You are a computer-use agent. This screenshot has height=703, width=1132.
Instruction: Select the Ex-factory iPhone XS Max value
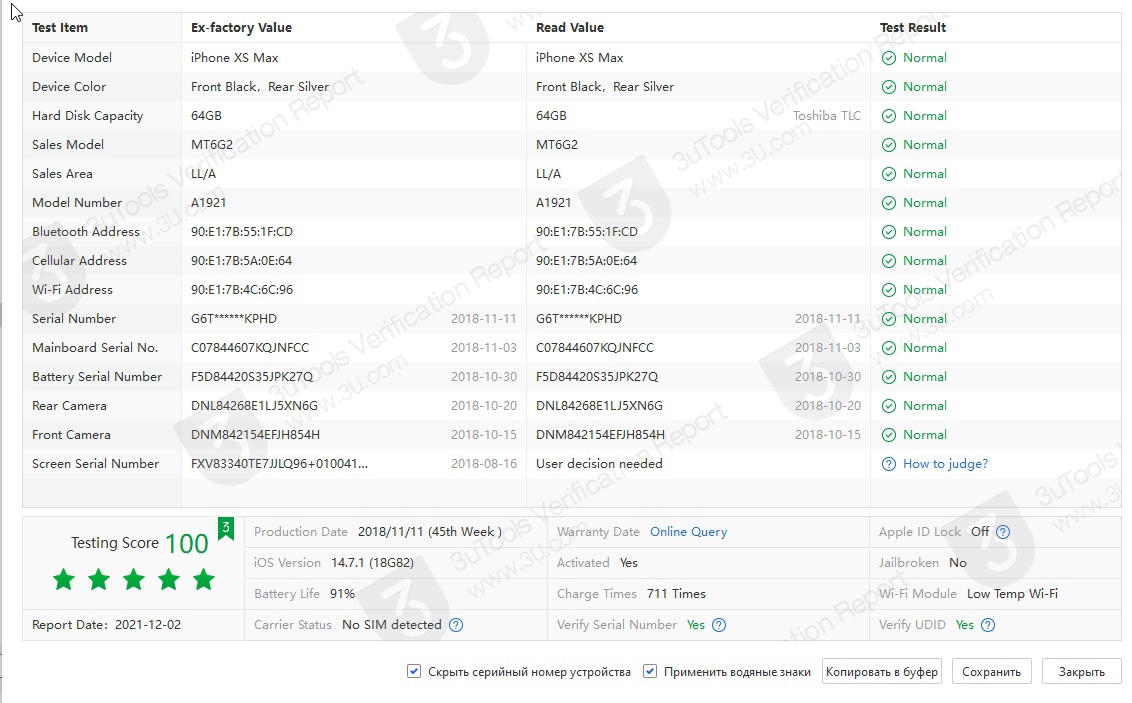[x=235, y=58]
